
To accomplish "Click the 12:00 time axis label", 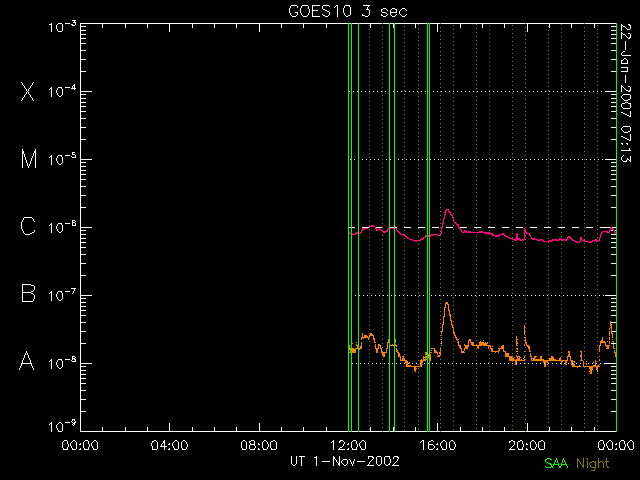I will 348,445.
